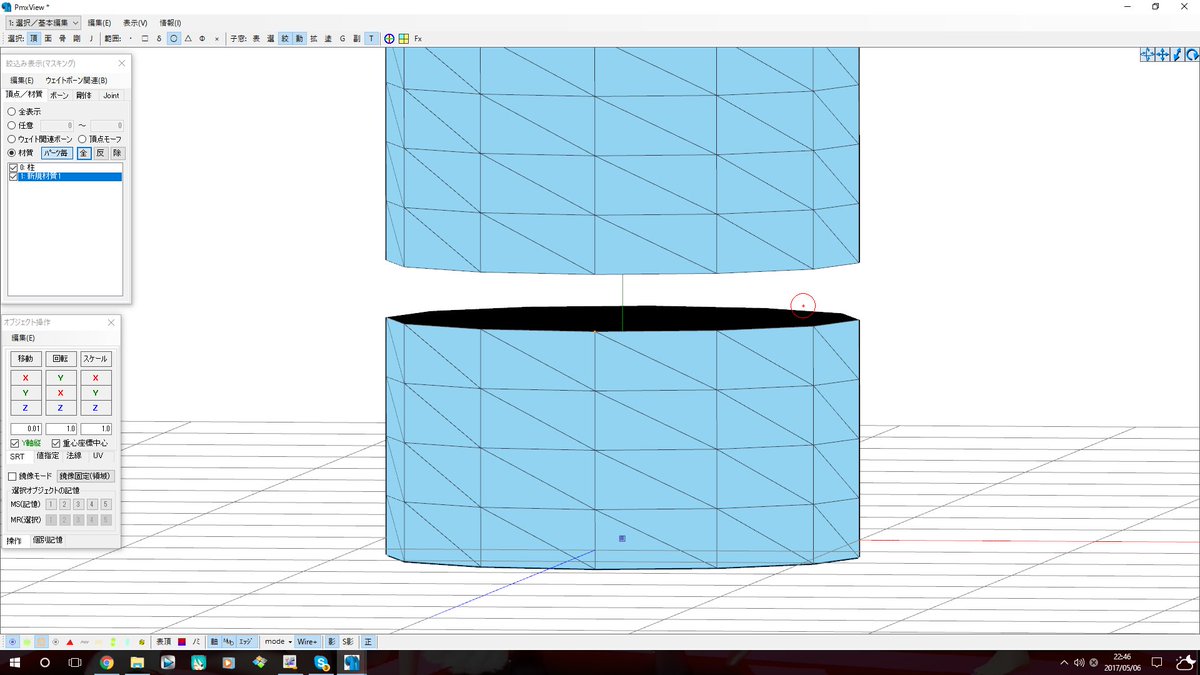Toggle the Wire+ display icon in status bar
This screenshot has width=1200, height=675.
click(x=307, y=641)
